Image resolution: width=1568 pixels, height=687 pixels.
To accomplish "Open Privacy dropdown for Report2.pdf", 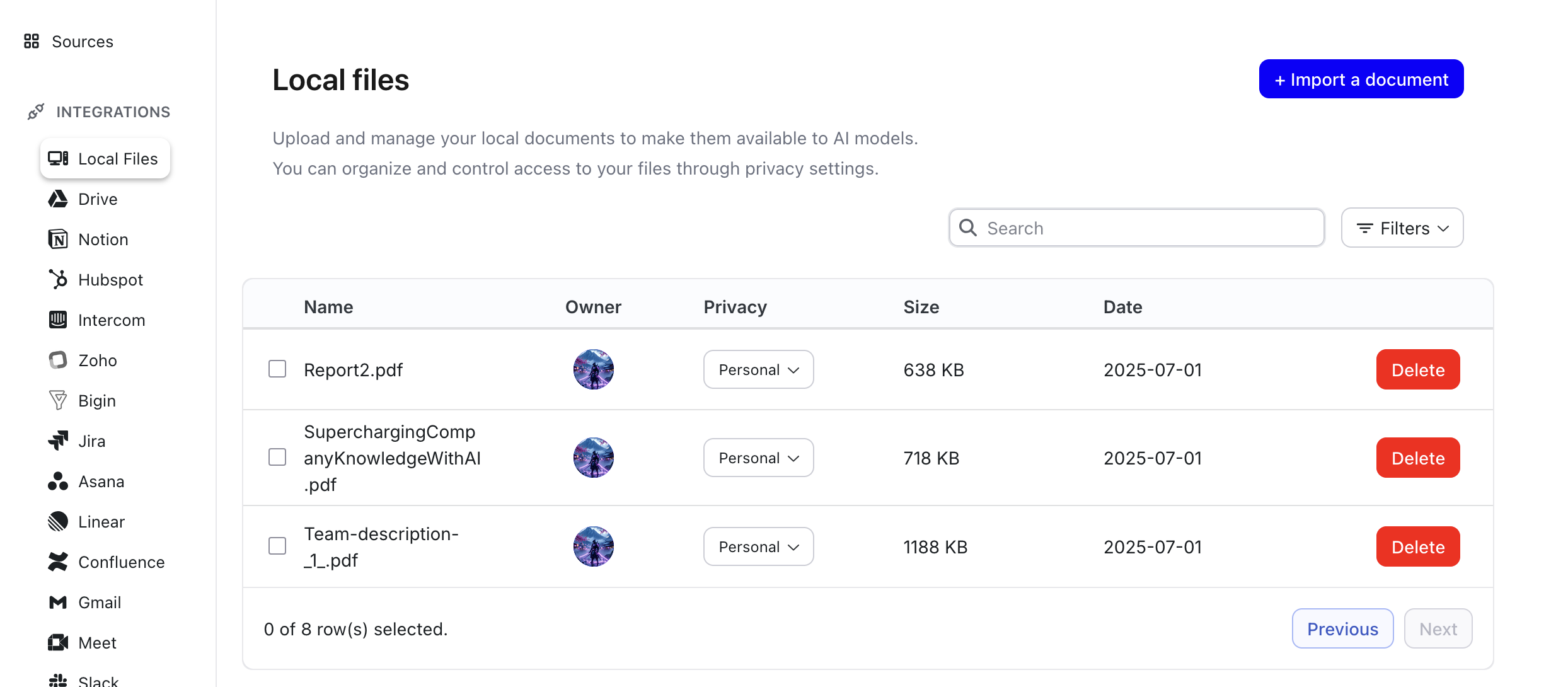I will pyautogui.click(x=758, y=370).
